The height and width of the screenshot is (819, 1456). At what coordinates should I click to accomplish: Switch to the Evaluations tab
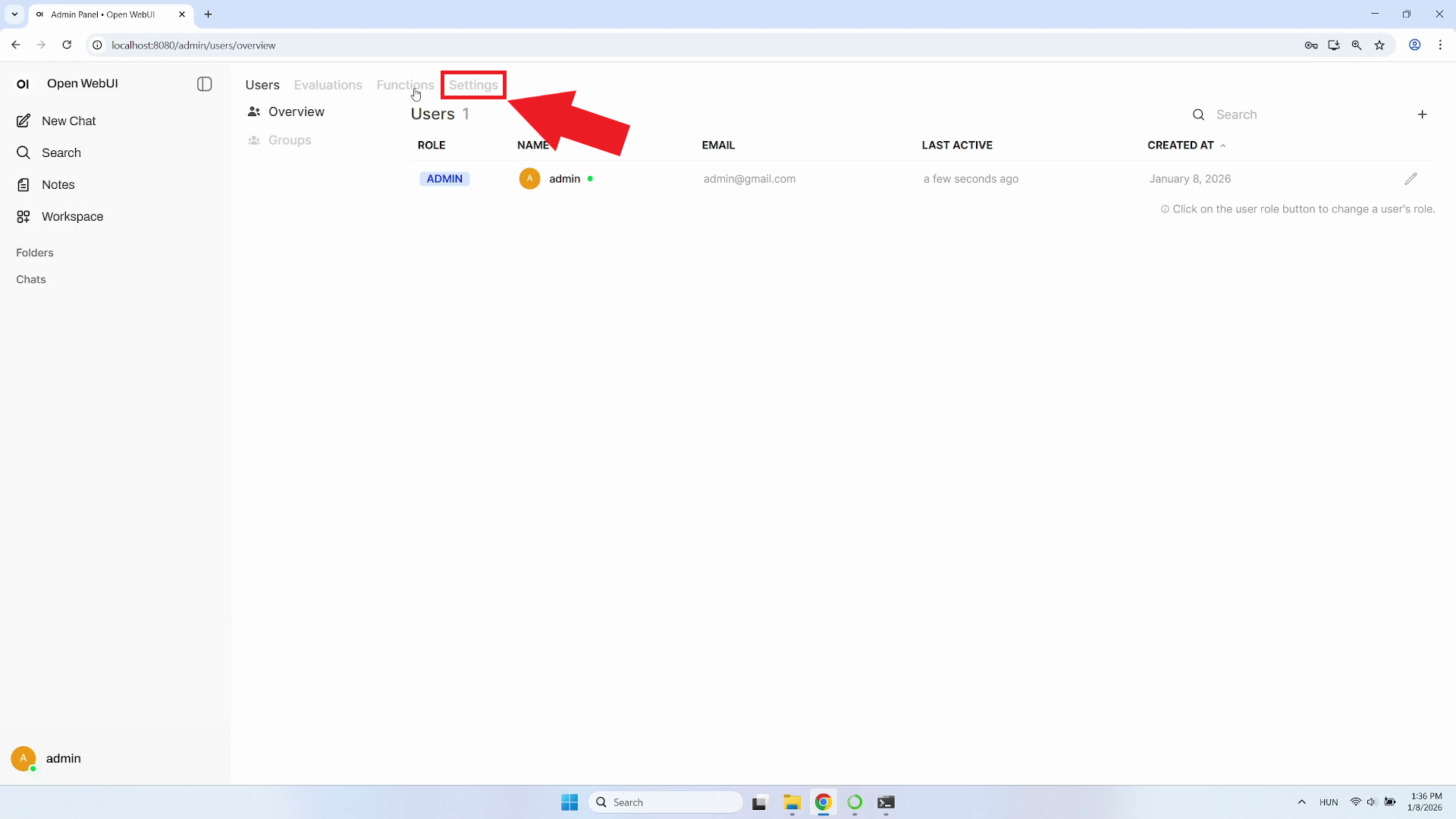328,85
